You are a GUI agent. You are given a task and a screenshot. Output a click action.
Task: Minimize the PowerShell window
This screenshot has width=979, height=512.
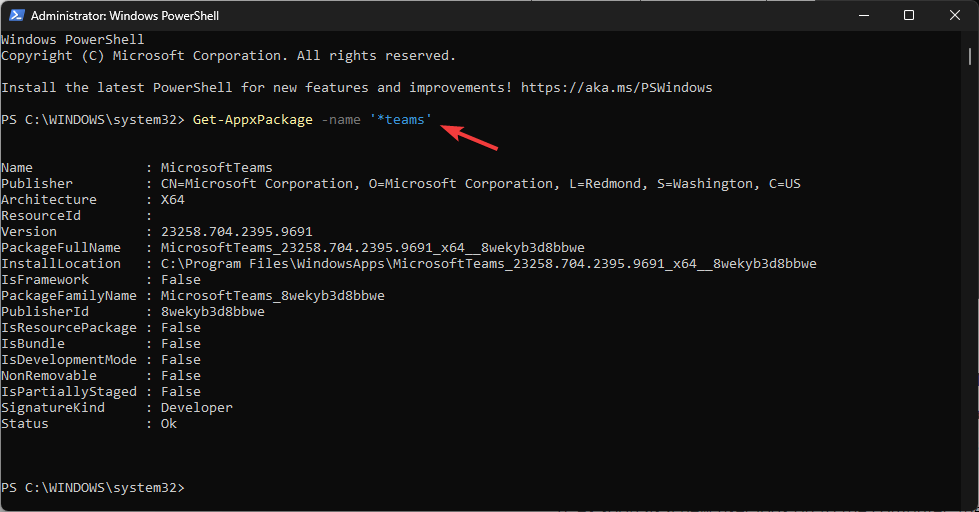[864, 15]
